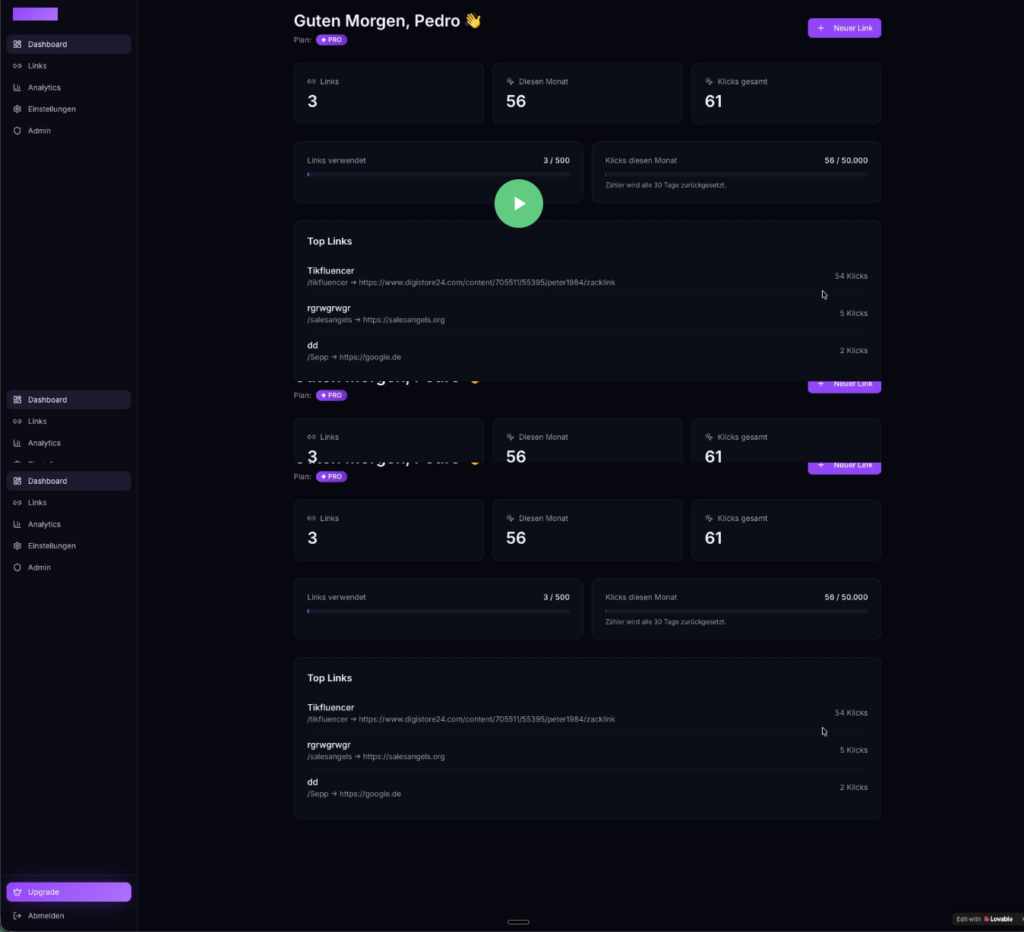Open Einstellungen in the lowest sidebar menu copy

[x=69, y=546]
